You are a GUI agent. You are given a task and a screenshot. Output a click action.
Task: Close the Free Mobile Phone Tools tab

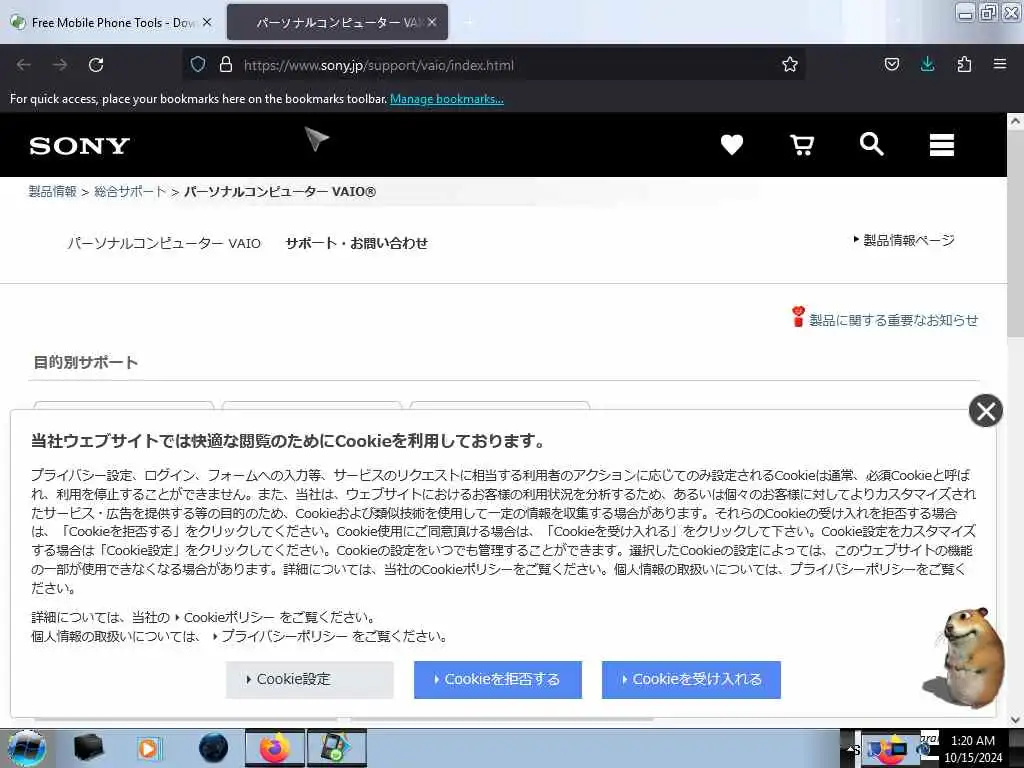click(x=207, y=22)
